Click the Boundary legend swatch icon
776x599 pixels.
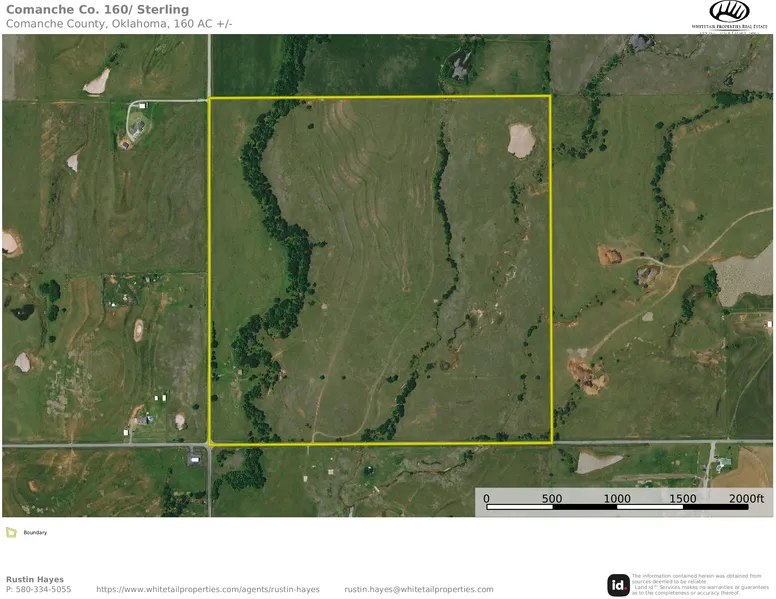(10, 532)
